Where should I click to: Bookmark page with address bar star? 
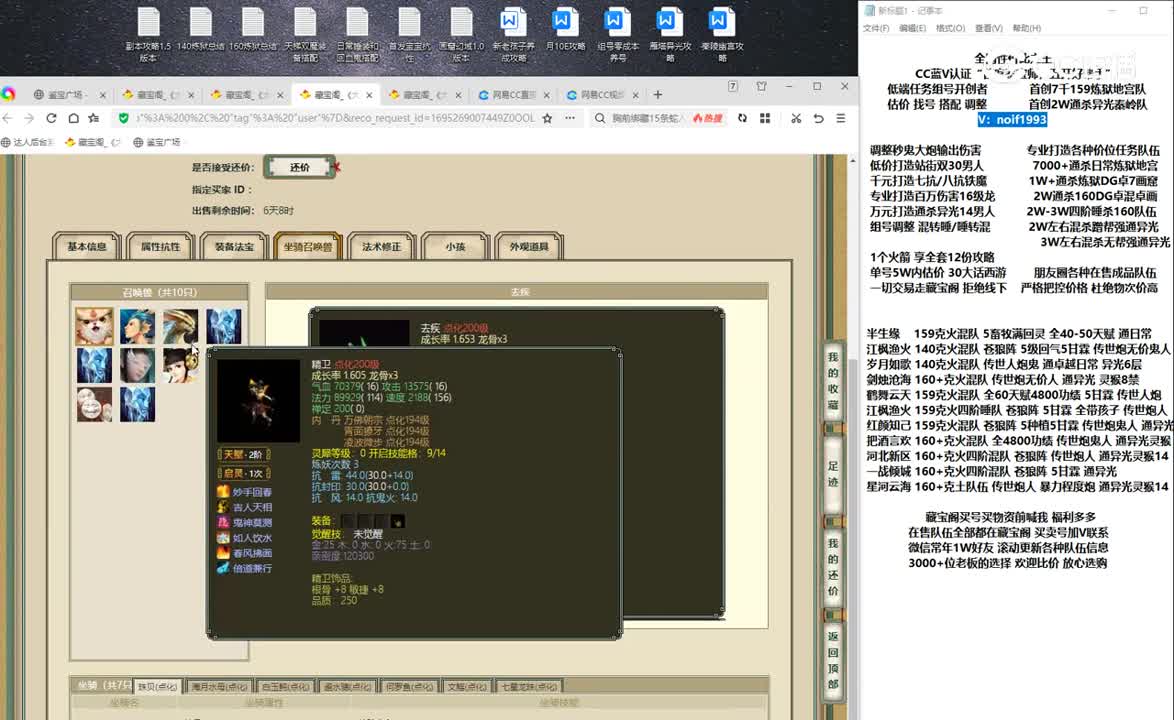coord(547,118)
